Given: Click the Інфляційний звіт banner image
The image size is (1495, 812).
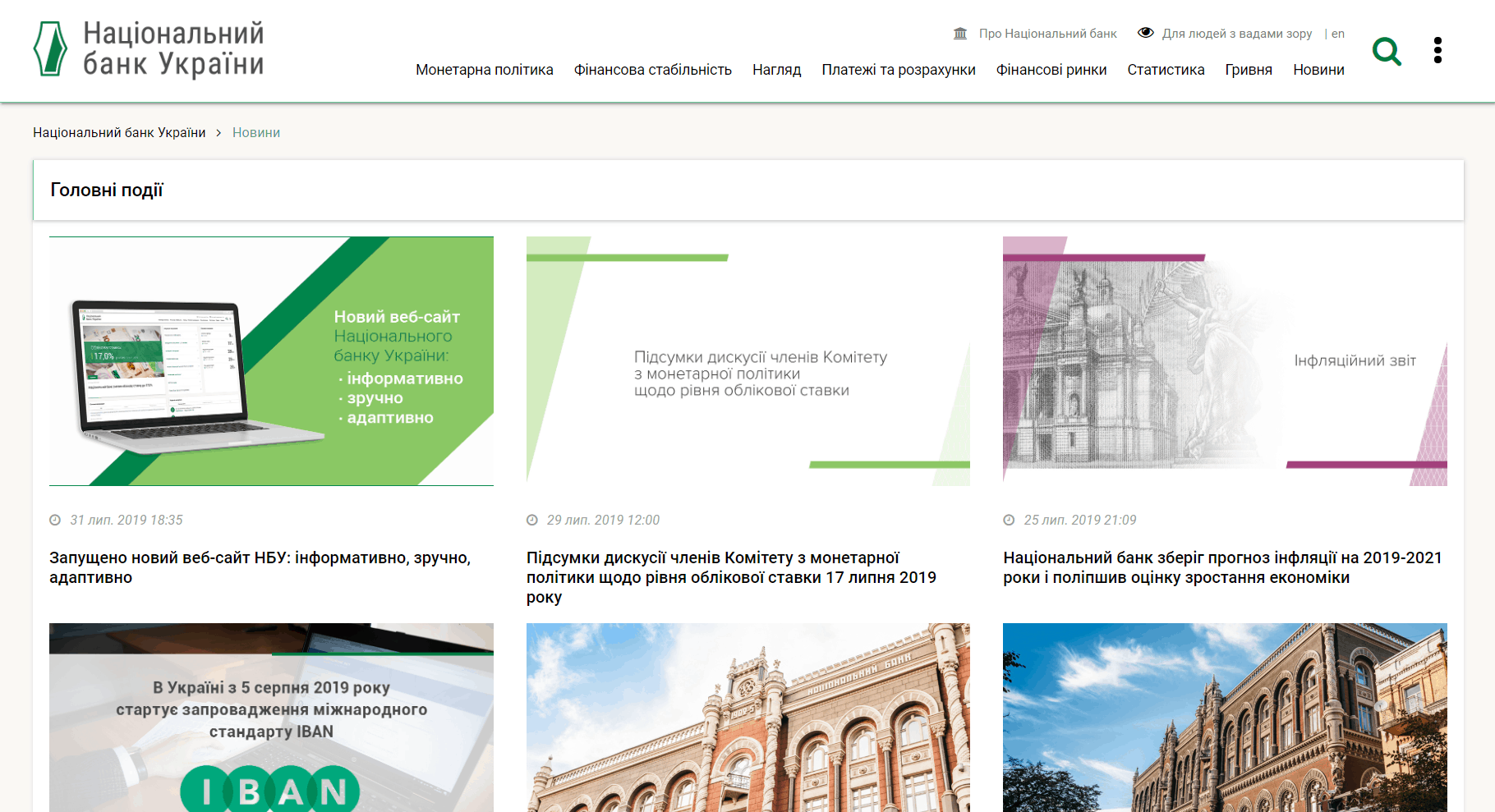Looking at the screenshot, I should coord(1225,361).
